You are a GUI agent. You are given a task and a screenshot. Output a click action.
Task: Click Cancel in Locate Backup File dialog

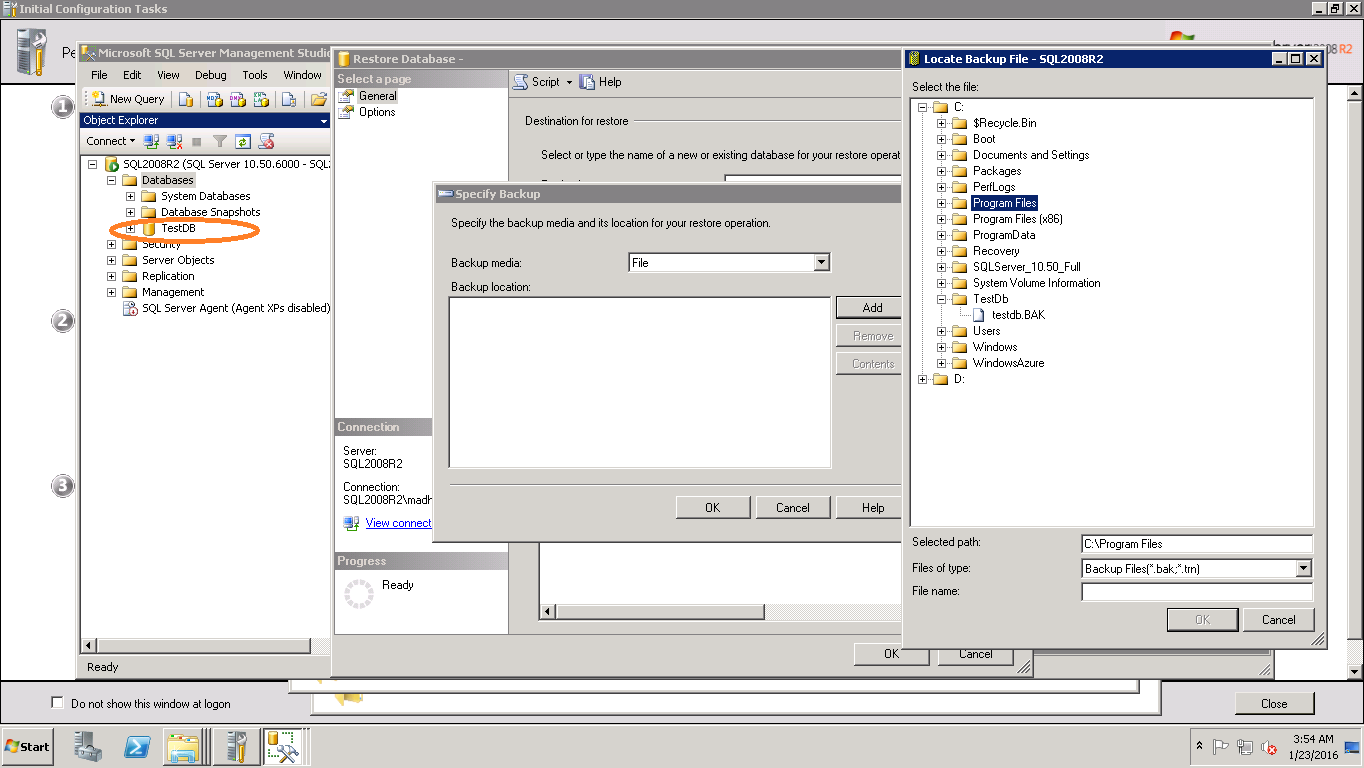coord(1278,620)
